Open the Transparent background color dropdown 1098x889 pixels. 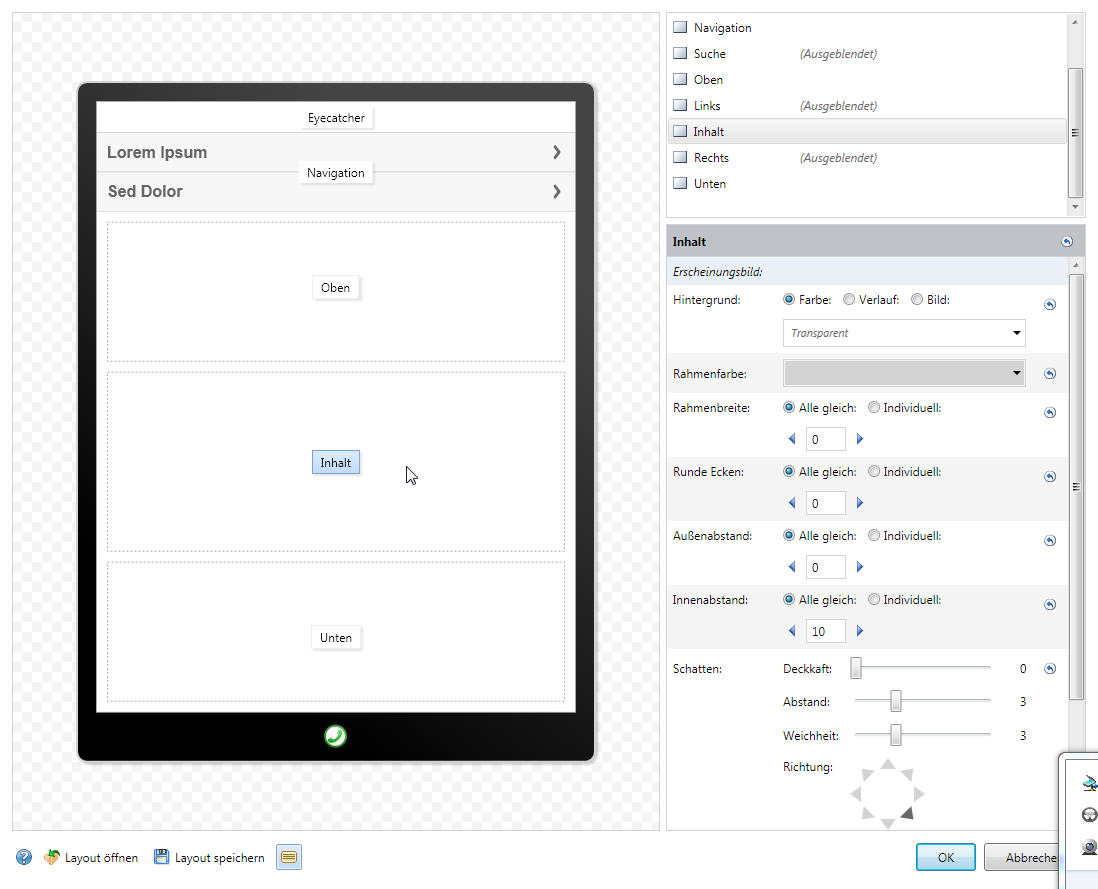pos(1017,333)
